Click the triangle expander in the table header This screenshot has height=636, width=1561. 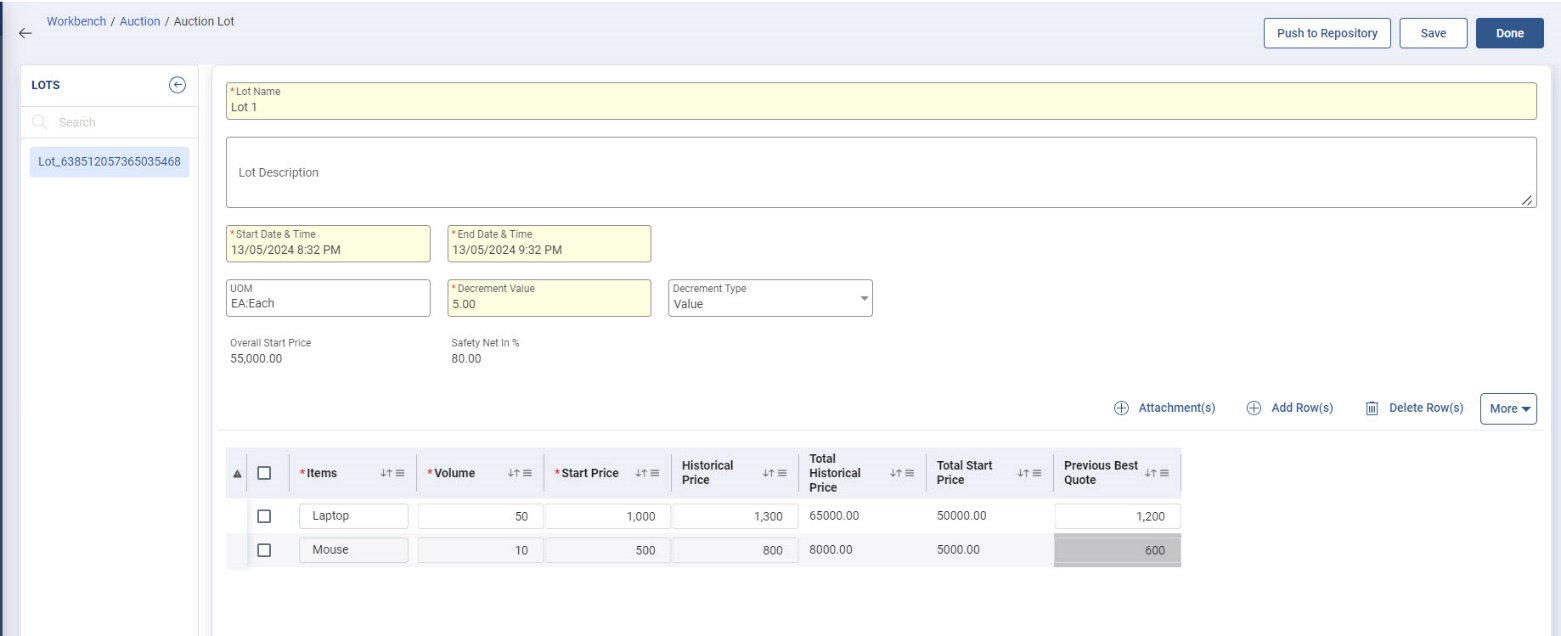[238, 474]
